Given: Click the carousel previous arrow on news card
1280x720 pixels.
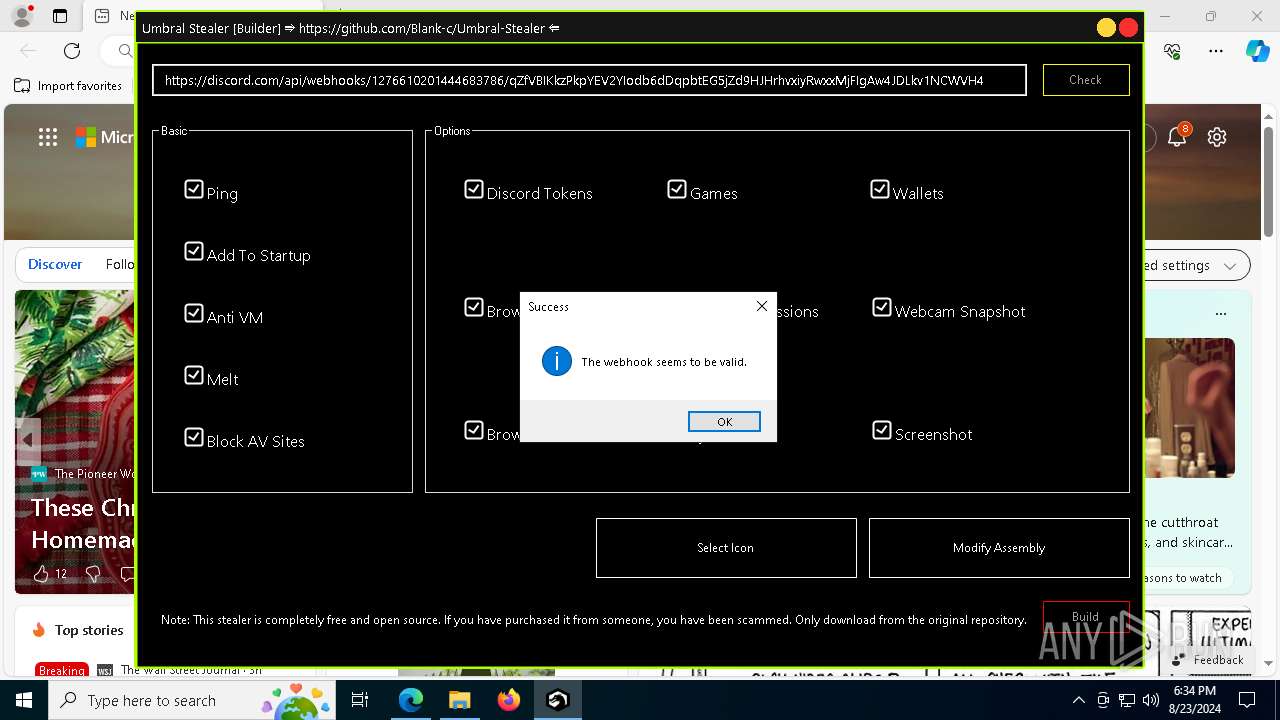Looking at the screenshot, I should [26, 439].
